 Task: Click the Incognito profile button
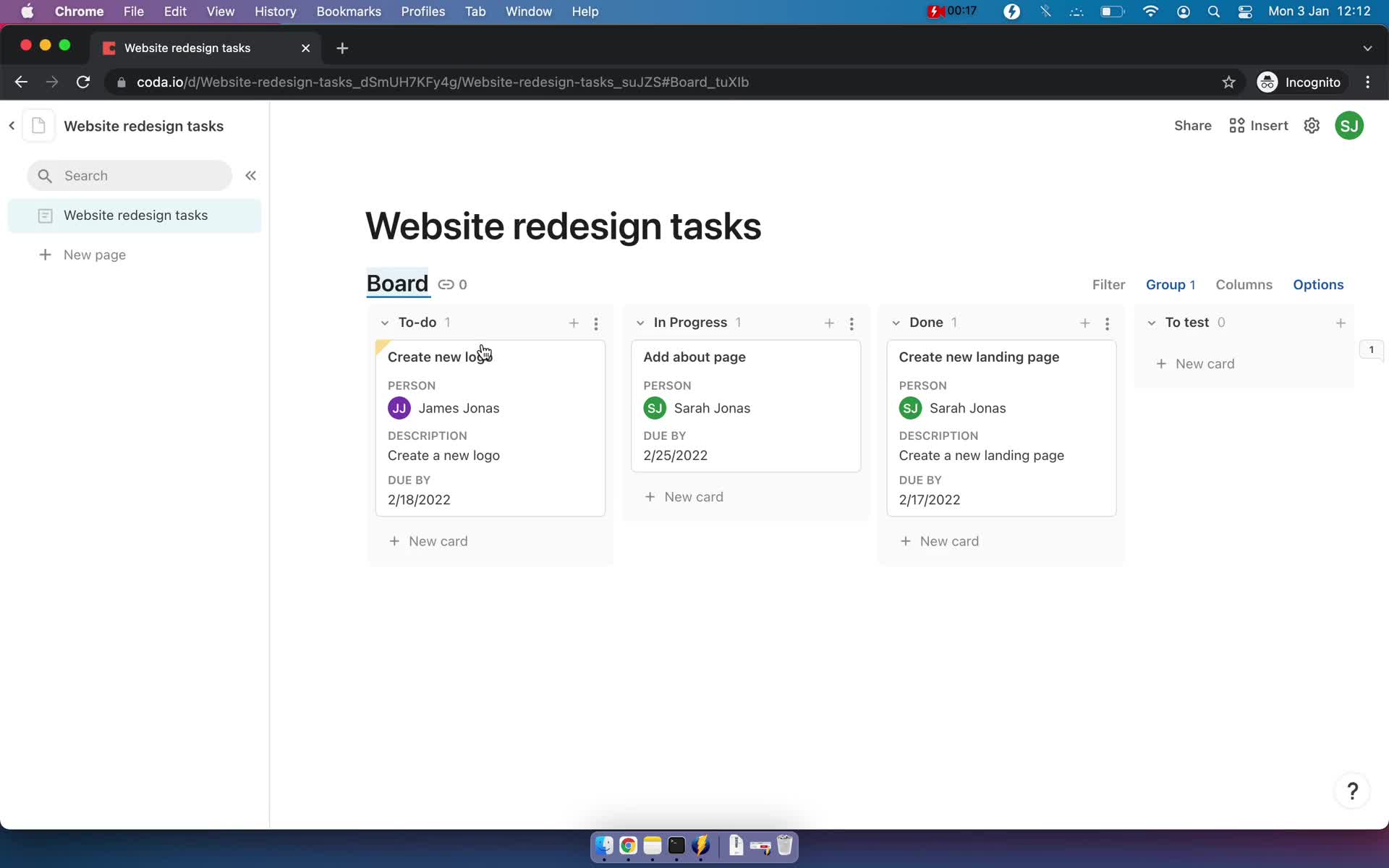pos(1301,82)
